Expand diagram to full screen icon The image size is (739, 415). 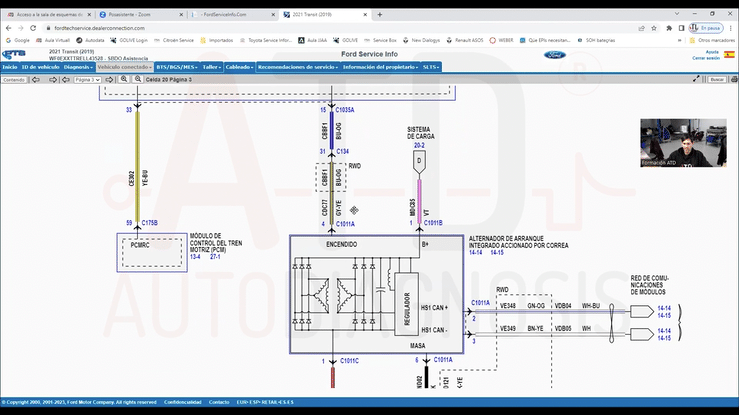pos(696,79)
